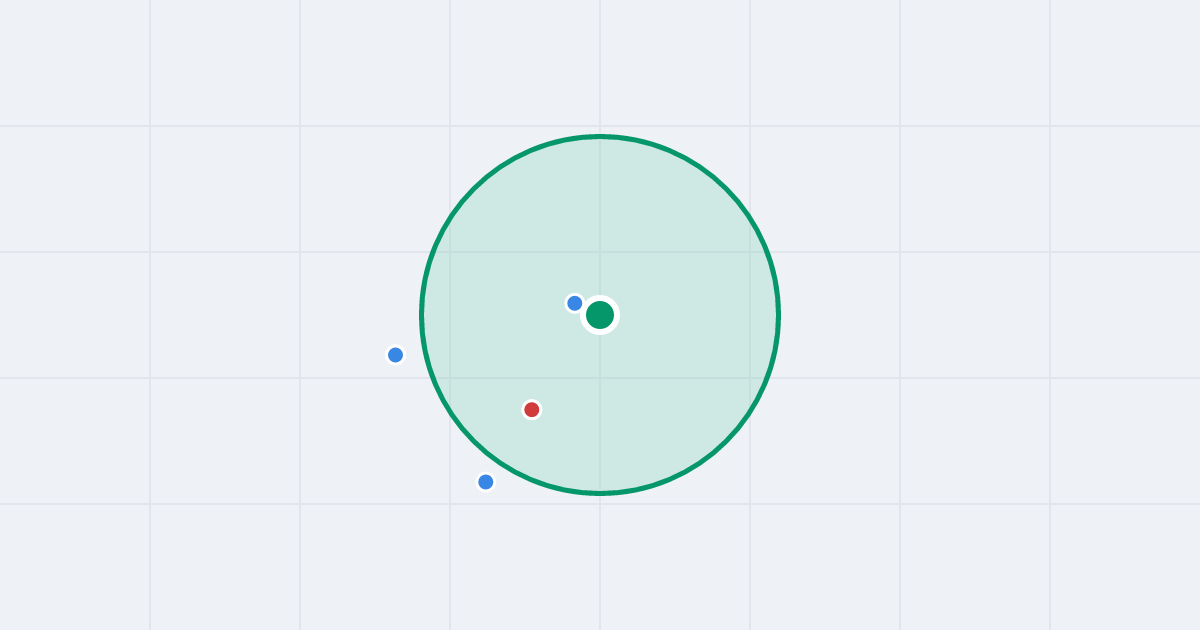Click the rightmost point of the green circle outline
Viewport: 1200px width, 630px height.
point(778,315)
